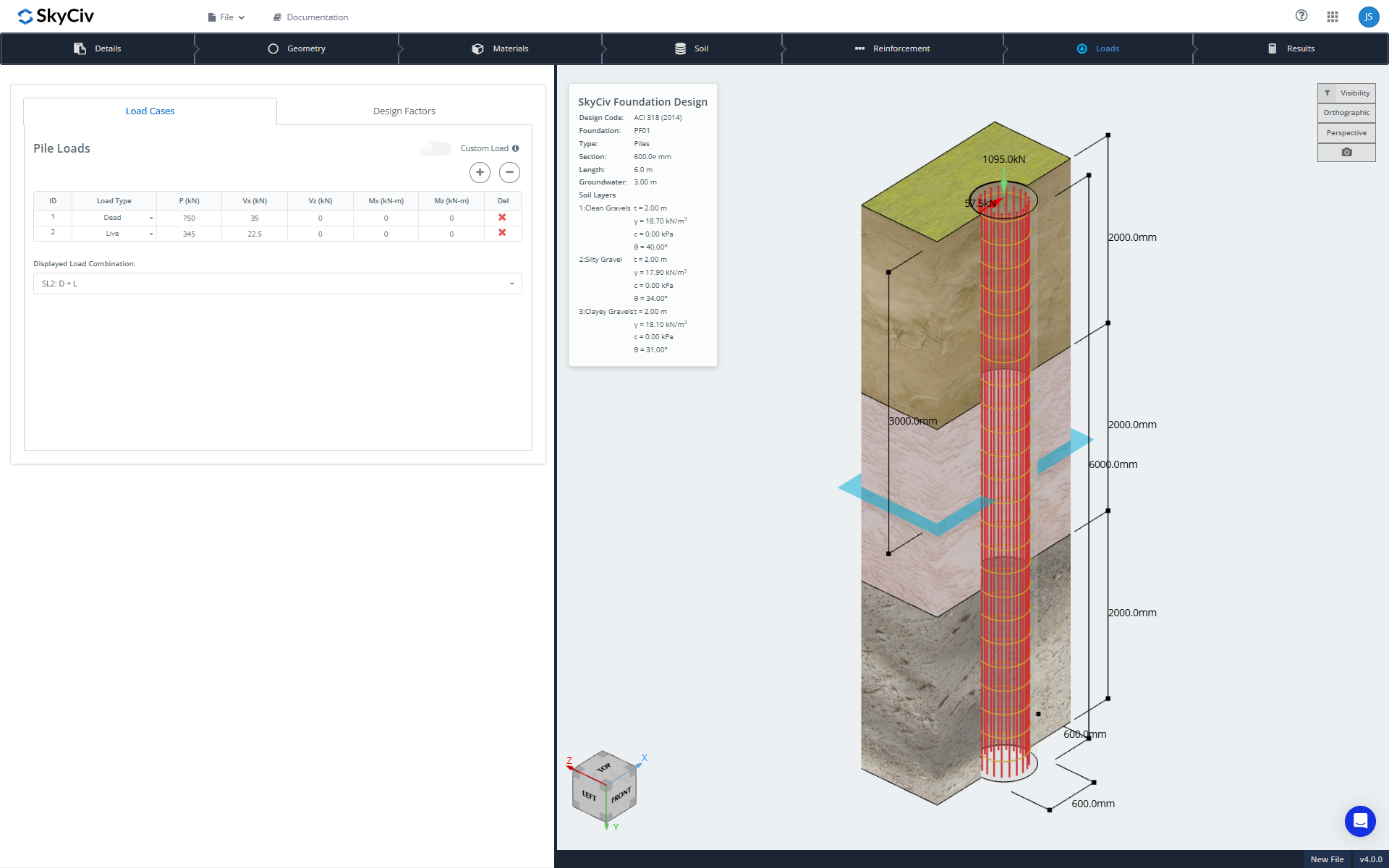Take a screenshot with the camera icon
The height and width of the screenshot is (868, 1389).
(1346, 153)
